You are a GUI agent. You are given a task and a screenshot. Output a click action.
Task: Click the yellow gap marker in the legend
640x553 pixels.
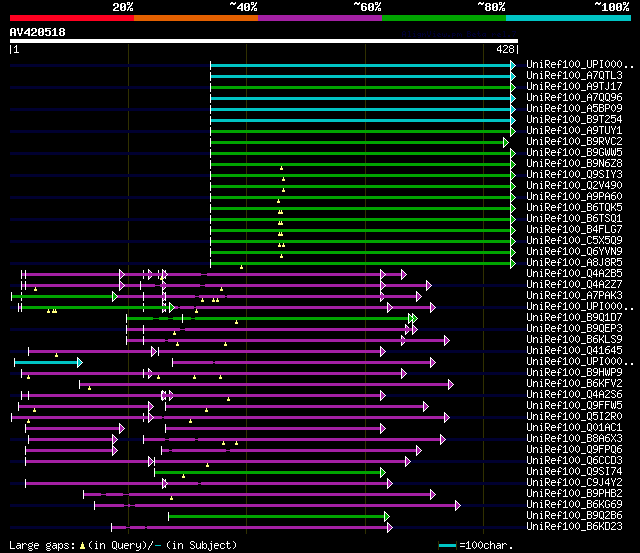click(82, 546)
